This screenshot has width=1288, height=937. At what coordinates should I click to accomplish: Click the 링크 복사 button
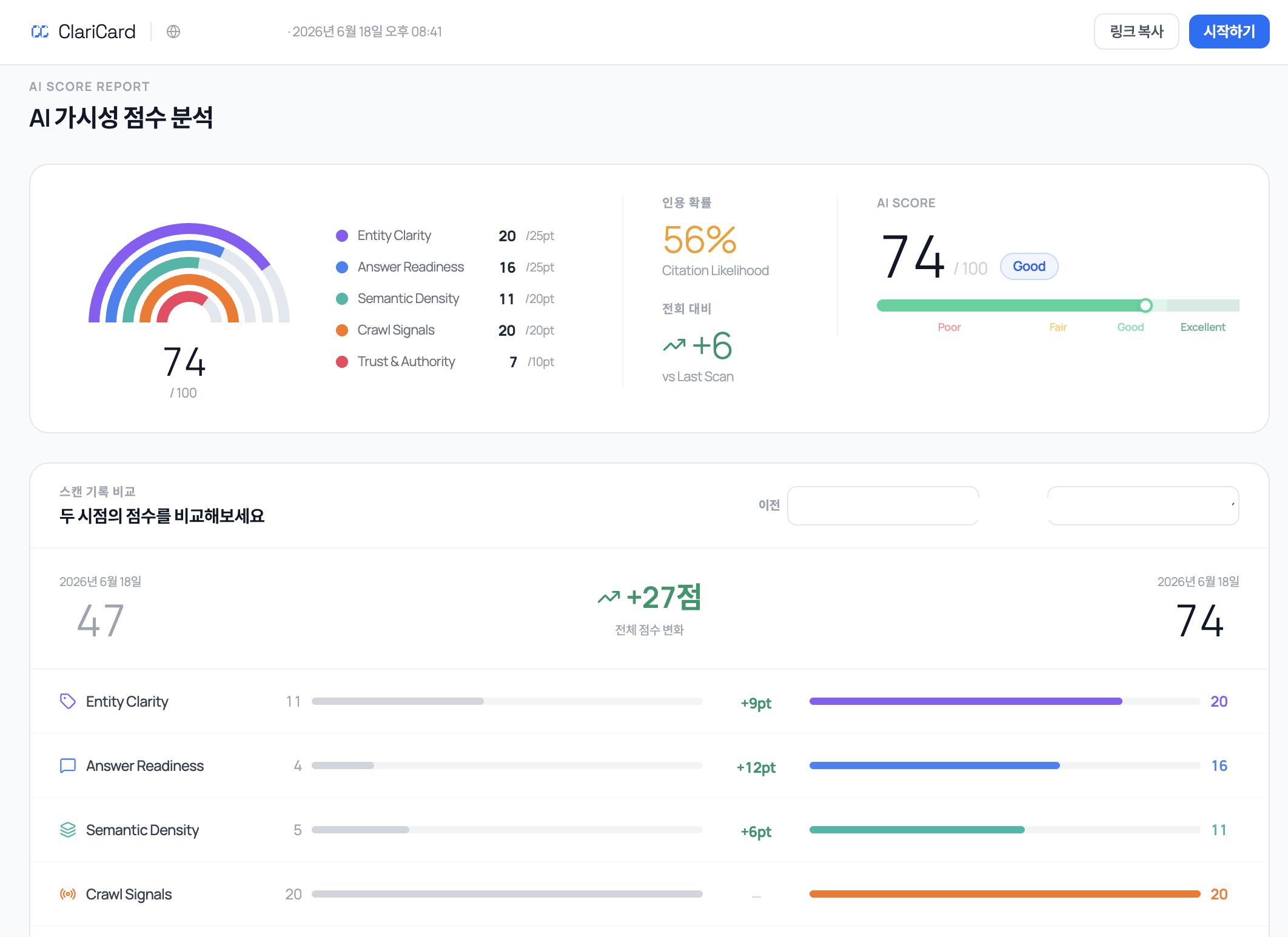[1136, 32]
